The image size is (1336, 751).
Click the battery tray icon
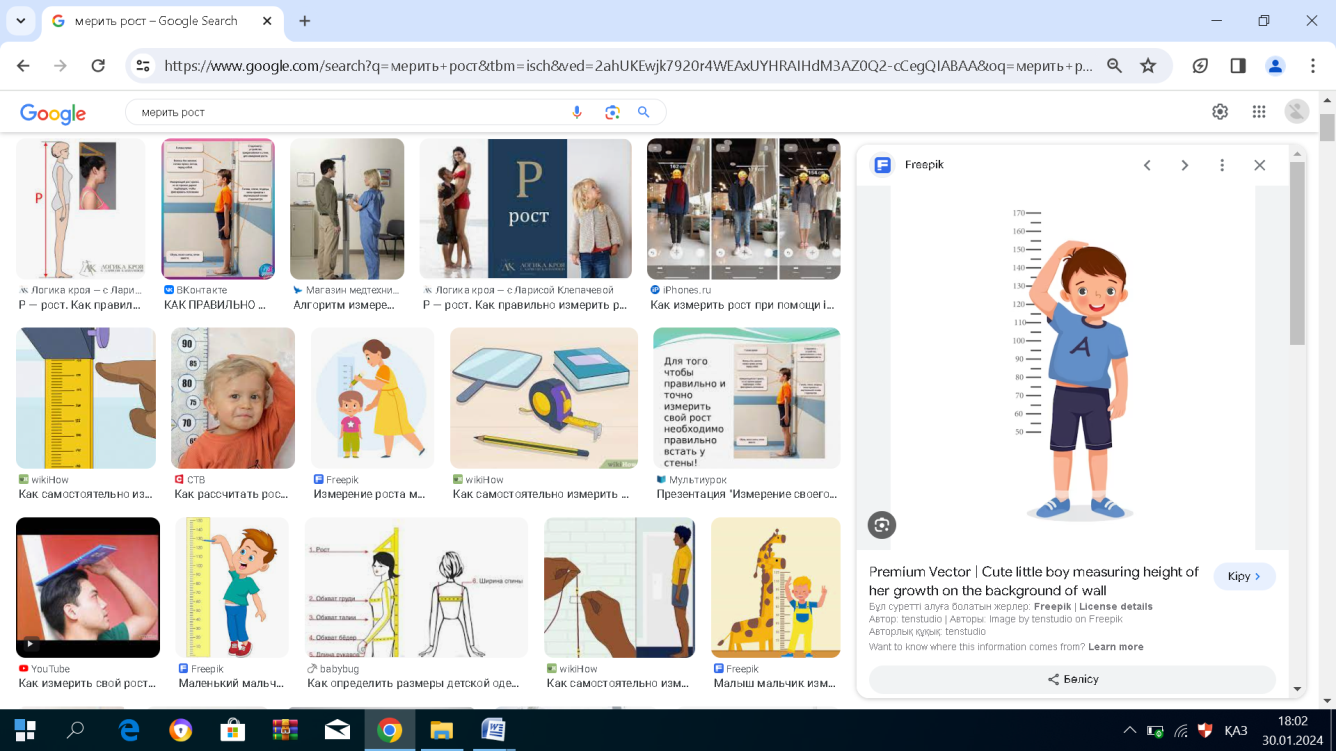[1155, 731]
